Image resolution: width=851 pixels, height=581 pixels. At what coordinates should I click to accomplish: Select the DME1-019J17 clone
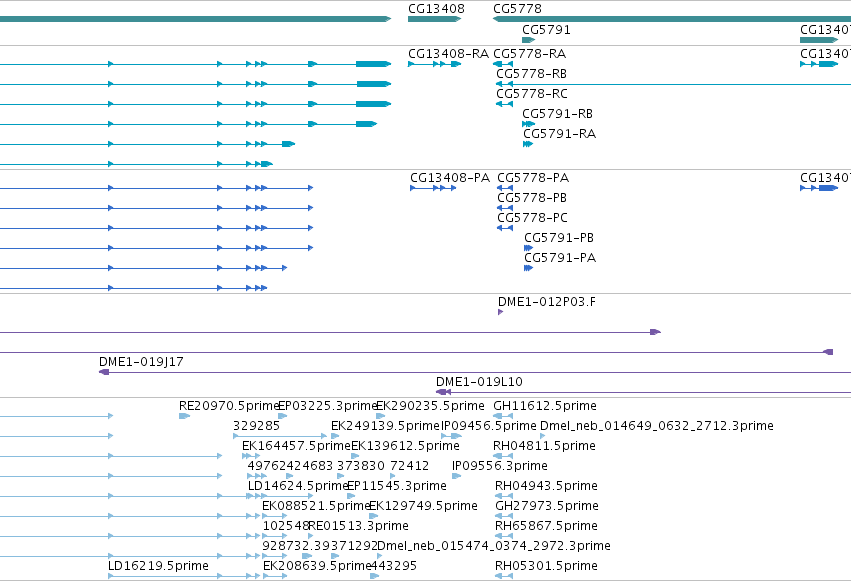[475, 372]
